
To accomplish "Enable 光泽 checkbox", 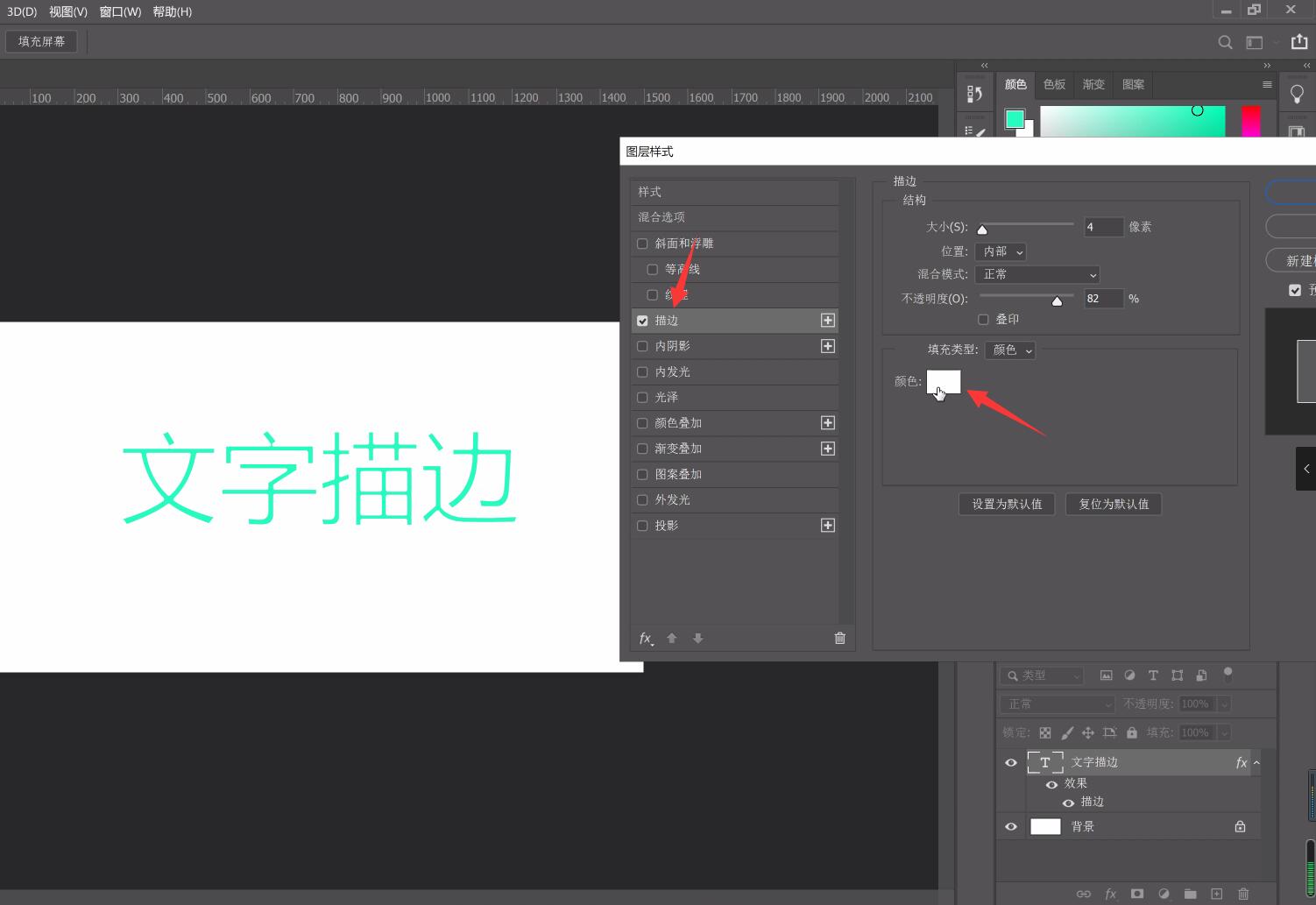I will (642, 397).
